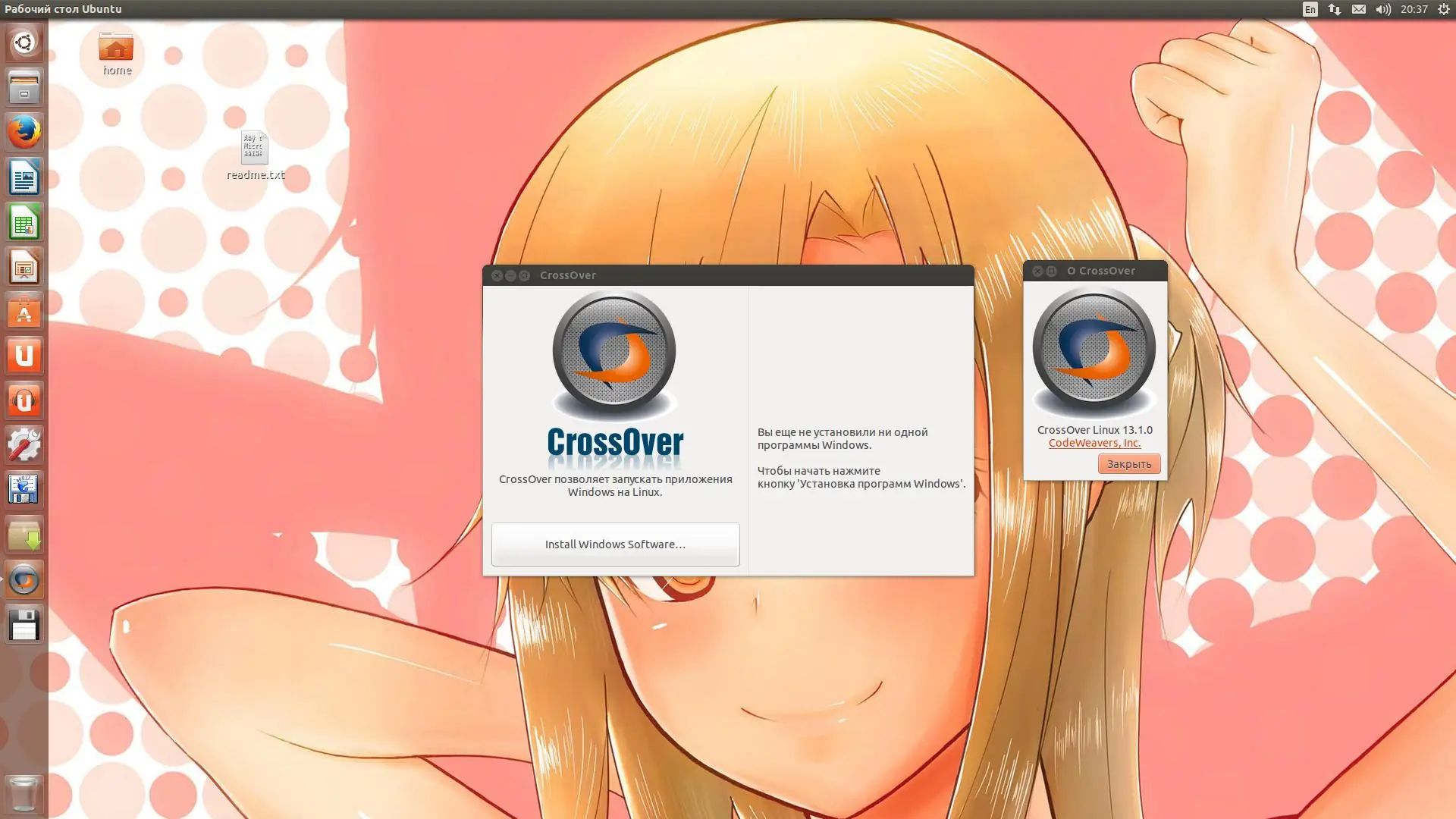Click the floppy disk save icon in the dock
1456x819 pixels.
24,625
